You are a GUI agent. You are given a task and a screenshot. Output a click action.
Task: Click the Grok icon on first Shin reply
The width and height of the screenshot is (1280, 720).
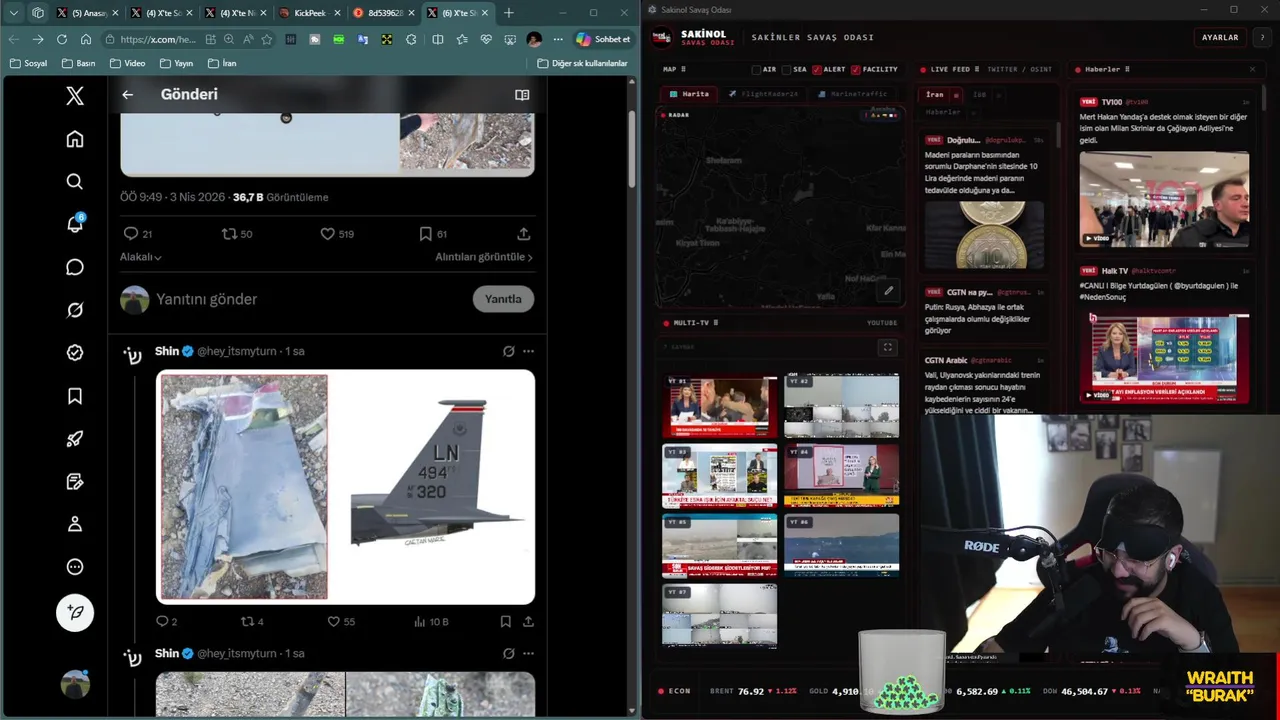pos(509,352)
